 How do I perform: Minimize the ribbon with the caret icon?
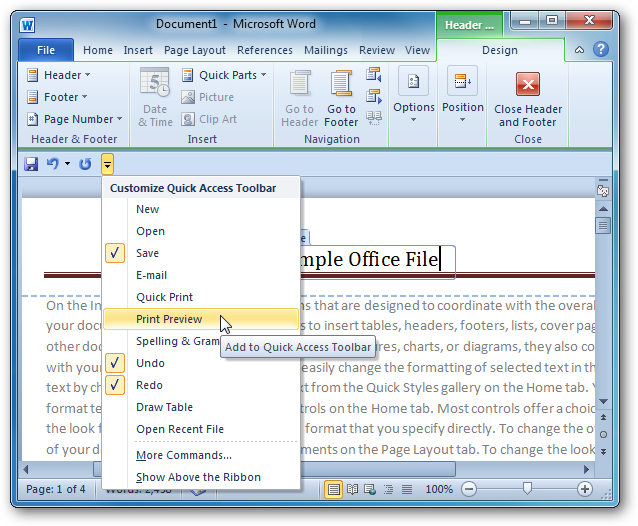pos(579,50)
